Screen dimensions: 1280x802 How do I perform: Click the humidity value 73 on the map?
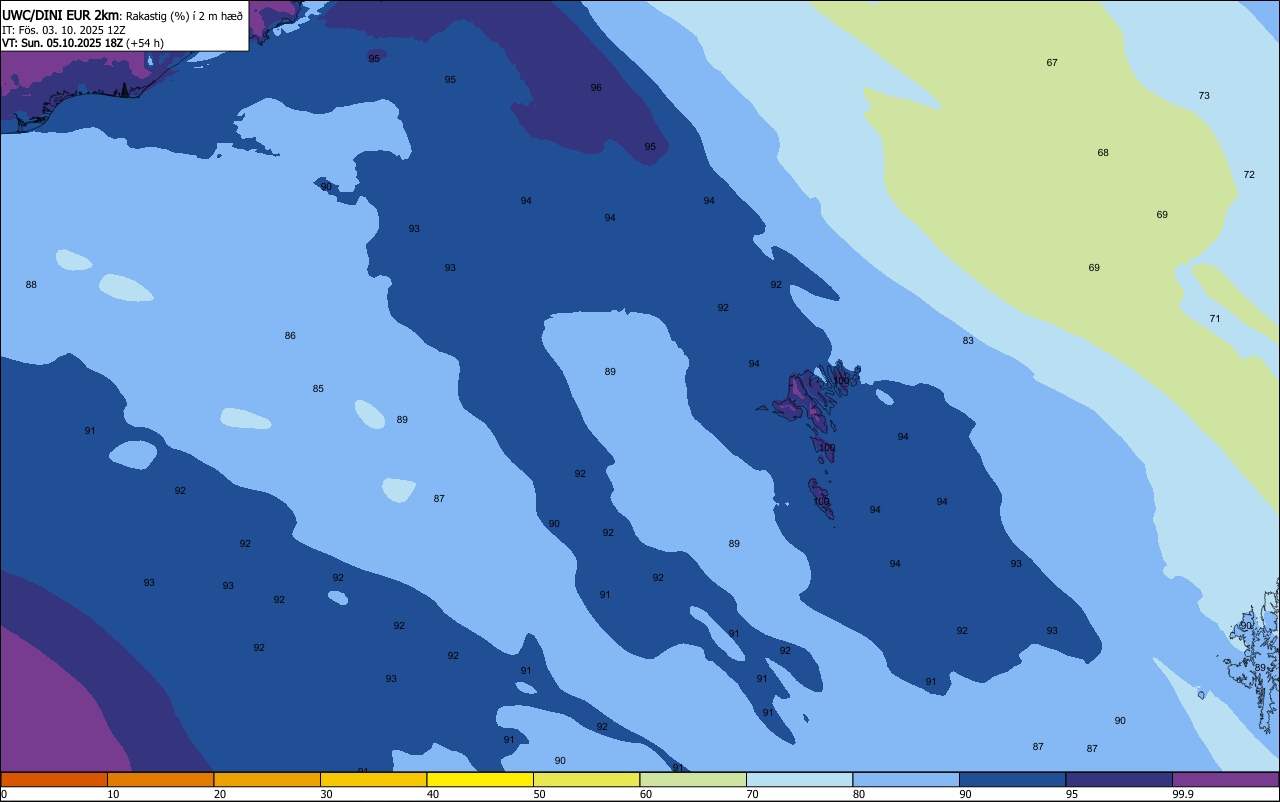point(1204,96)
